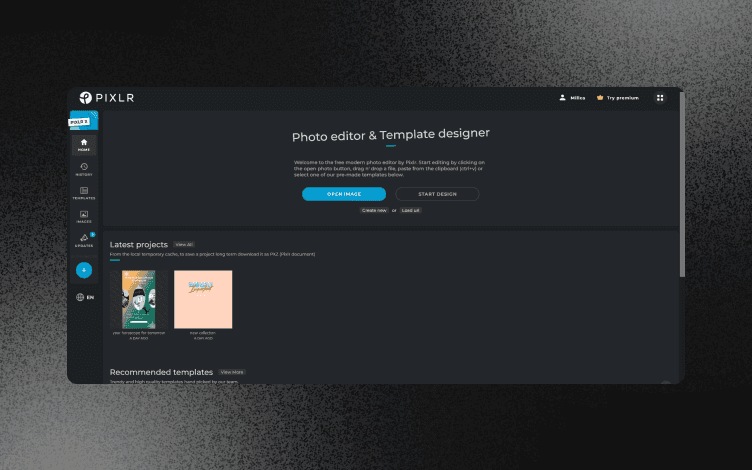The height and width of the screenshot is (470, 752).
Task: Open the horoscope project thumbnail
Action: tap(139, 299)
